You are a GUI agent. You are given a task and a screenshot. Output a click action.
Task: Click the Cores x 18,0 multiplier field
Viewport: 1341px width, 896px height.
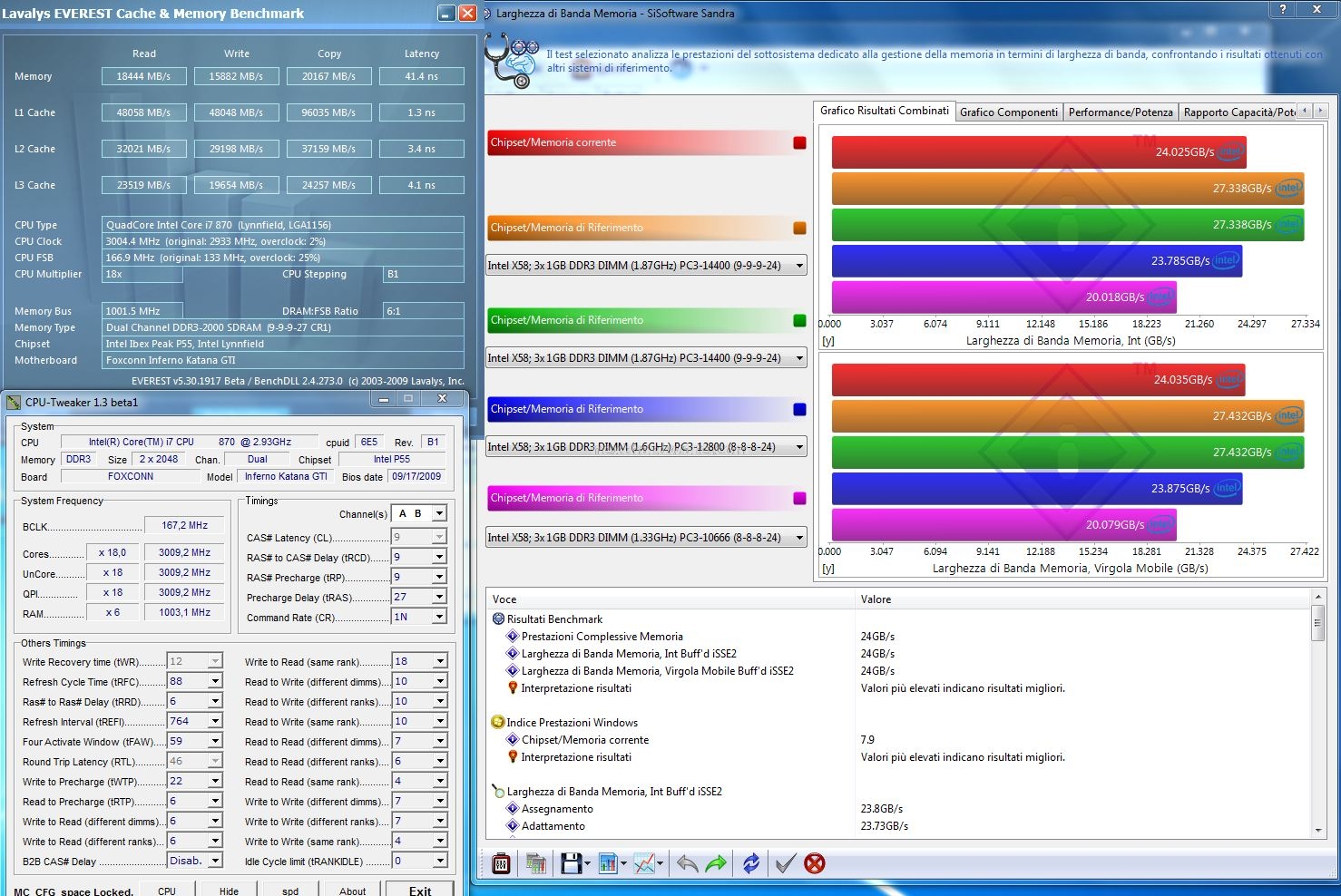113,552
